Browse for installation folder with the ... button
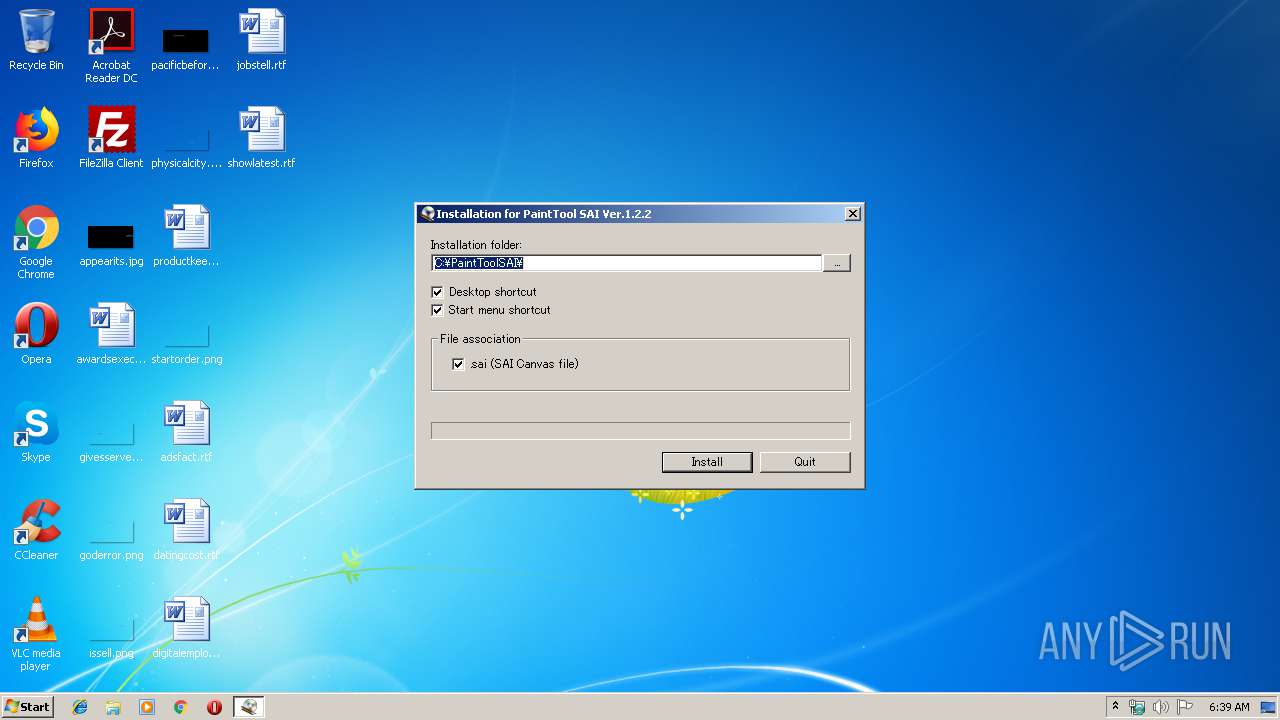 (x=837, y=263)
